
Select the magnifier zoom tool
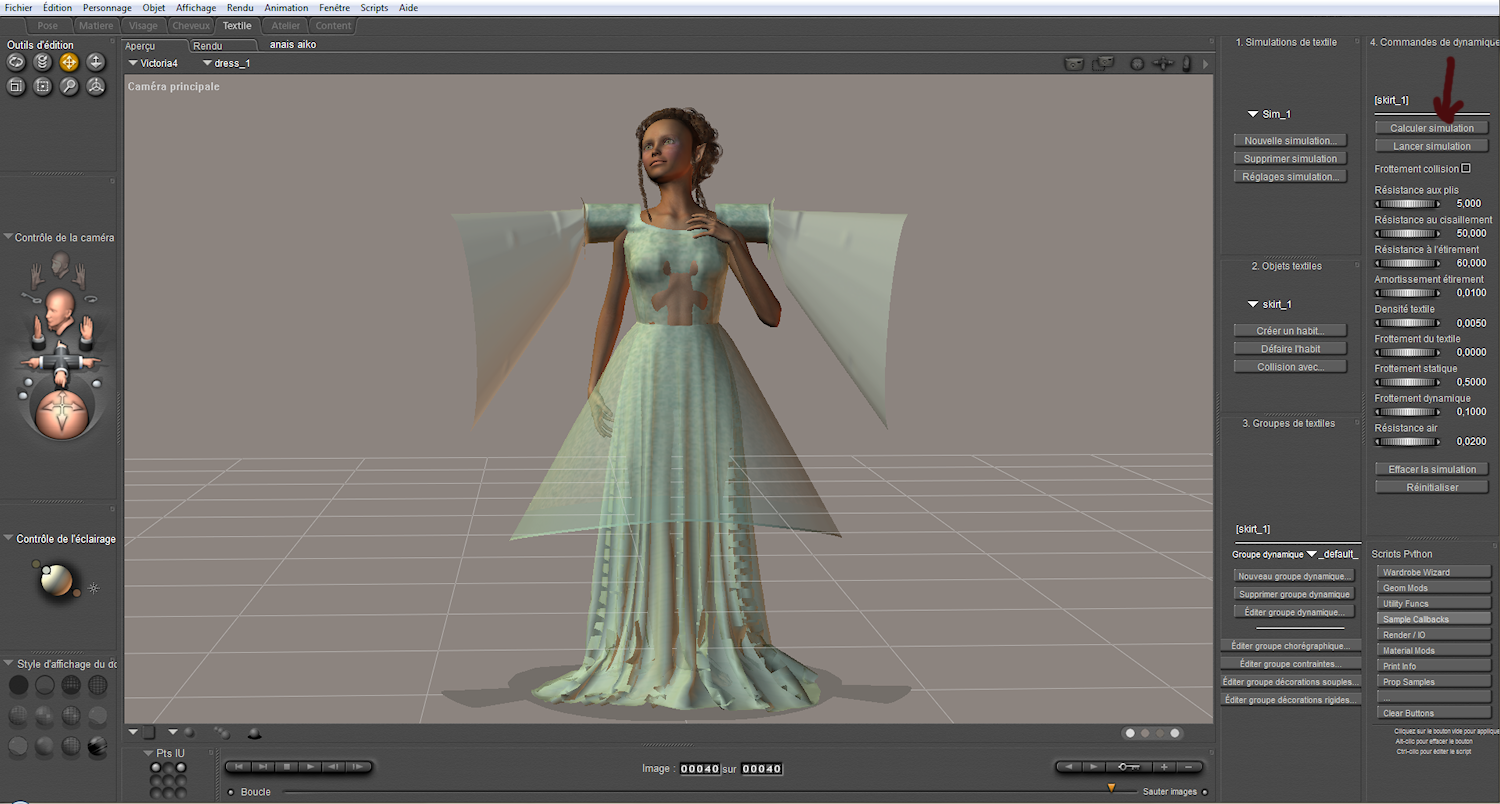(69, 87)
